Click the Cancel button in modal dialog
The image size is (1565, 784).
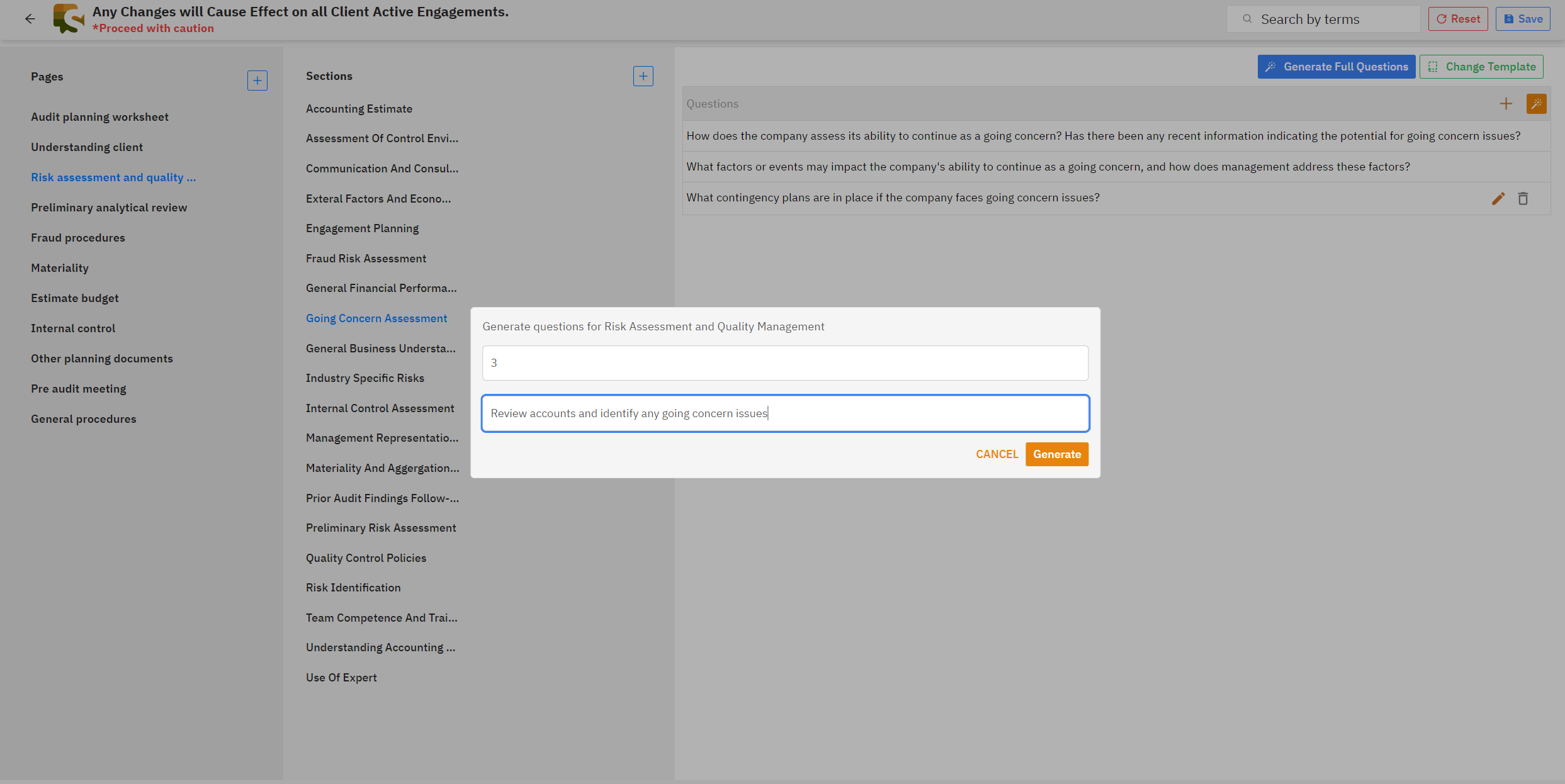click(997, 454)
